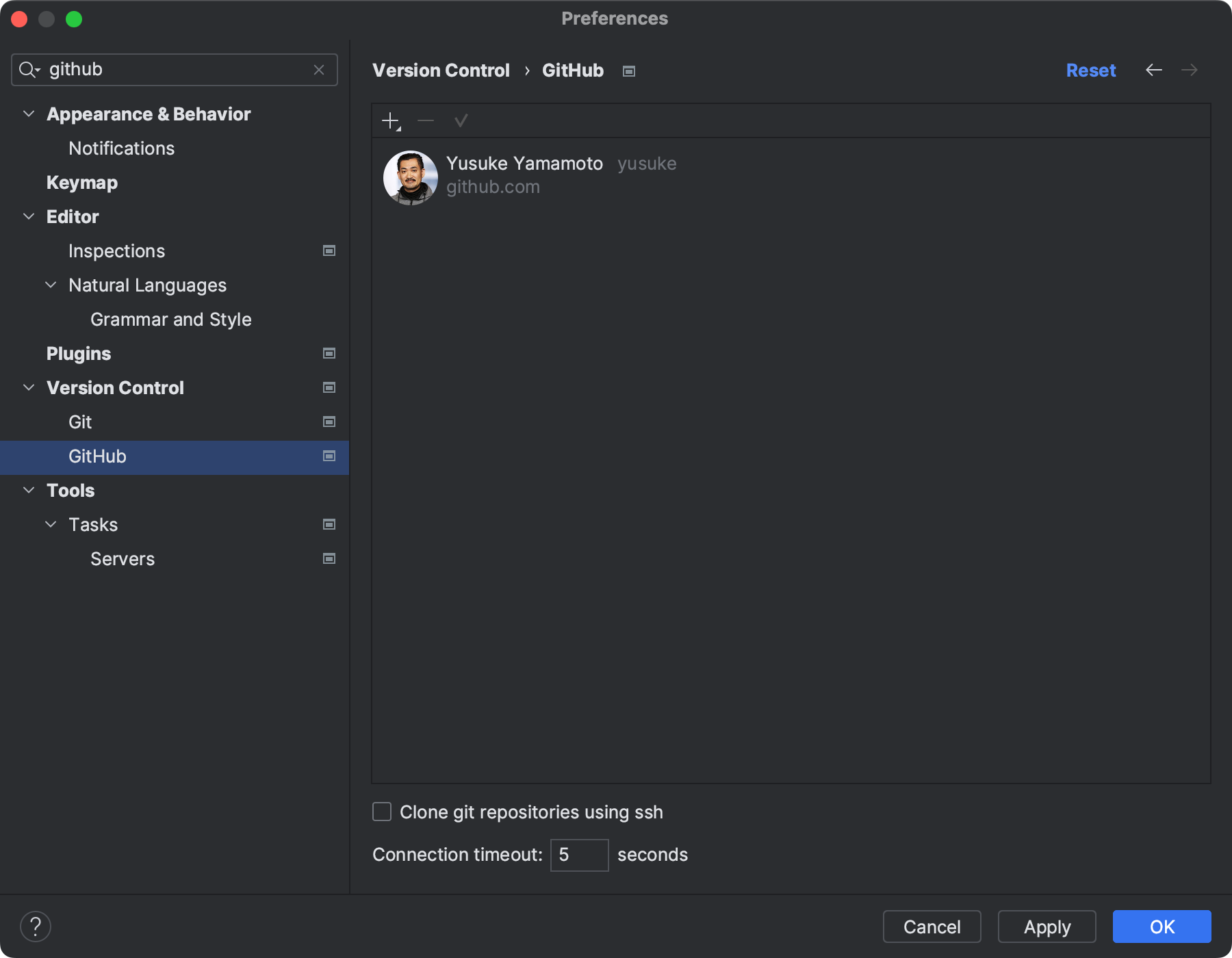This screenshot has height=958, width=1232.
Task: Open search options magnifier icon
Action: [29, 70]
